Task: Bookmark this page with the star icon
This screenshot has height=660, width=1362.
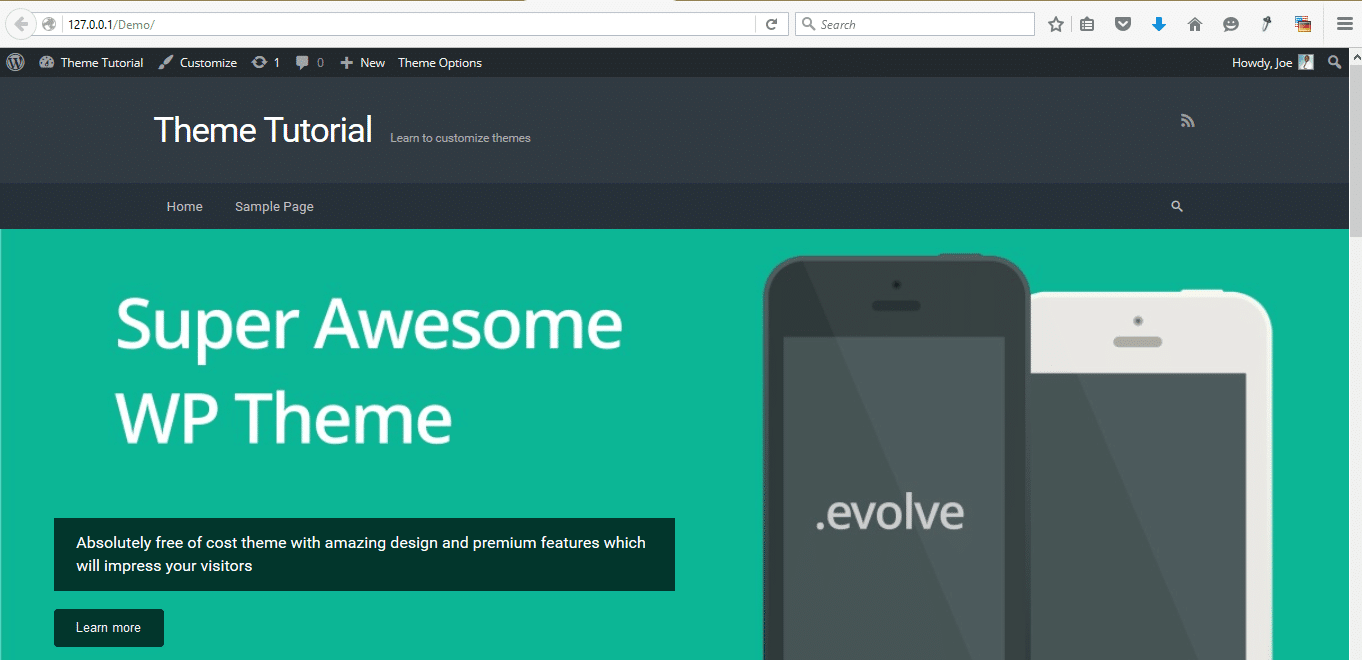Action: pyautogui.click(x=1056, y=24)
